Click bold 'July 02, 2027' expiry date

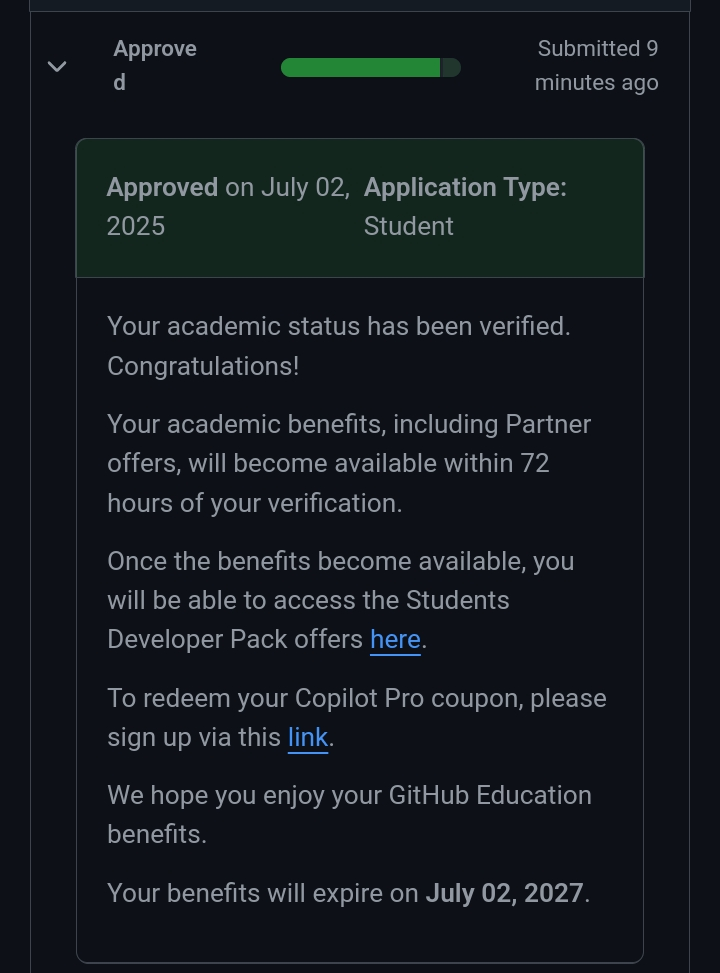point(504,893)
